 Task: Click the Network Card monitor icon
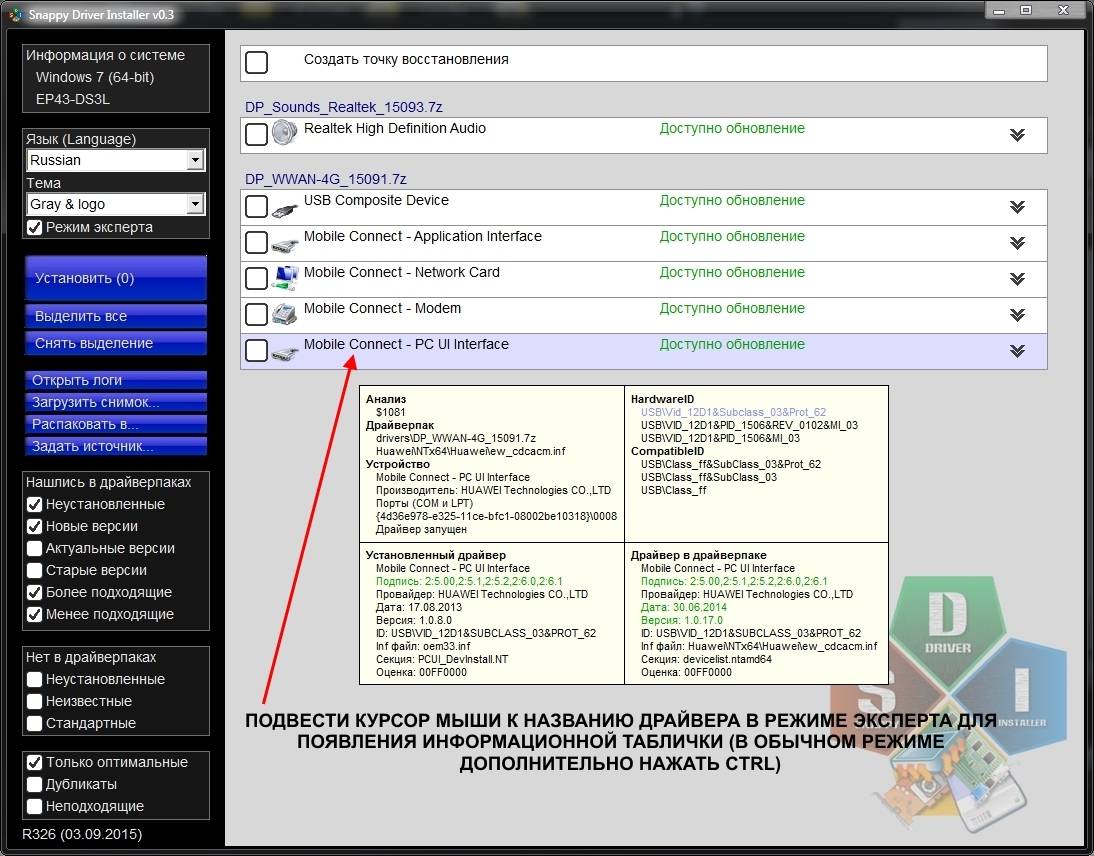pos(285,278)
